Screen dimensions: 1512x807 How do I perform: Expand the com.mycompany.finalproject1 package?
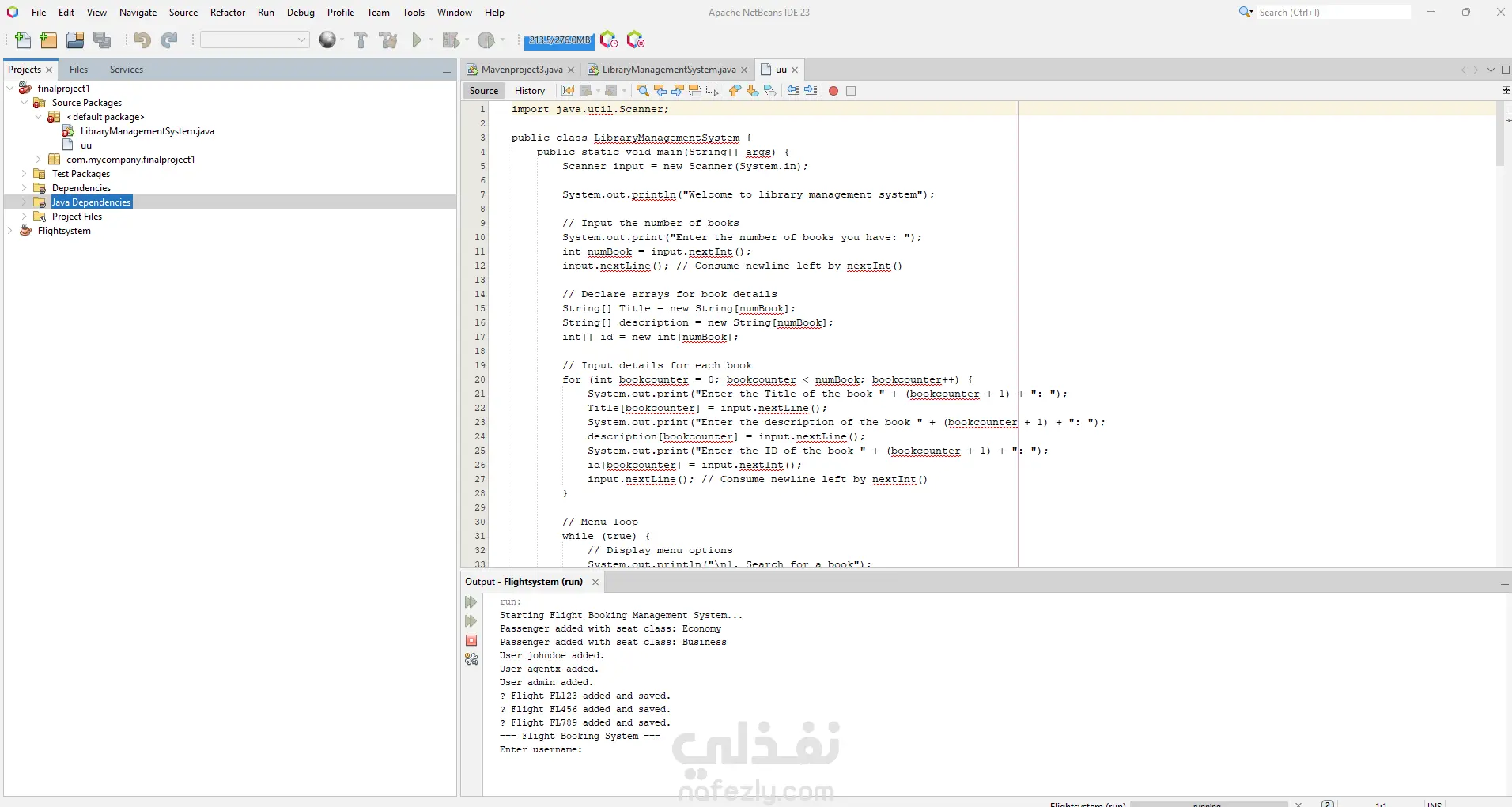point(38,160)
